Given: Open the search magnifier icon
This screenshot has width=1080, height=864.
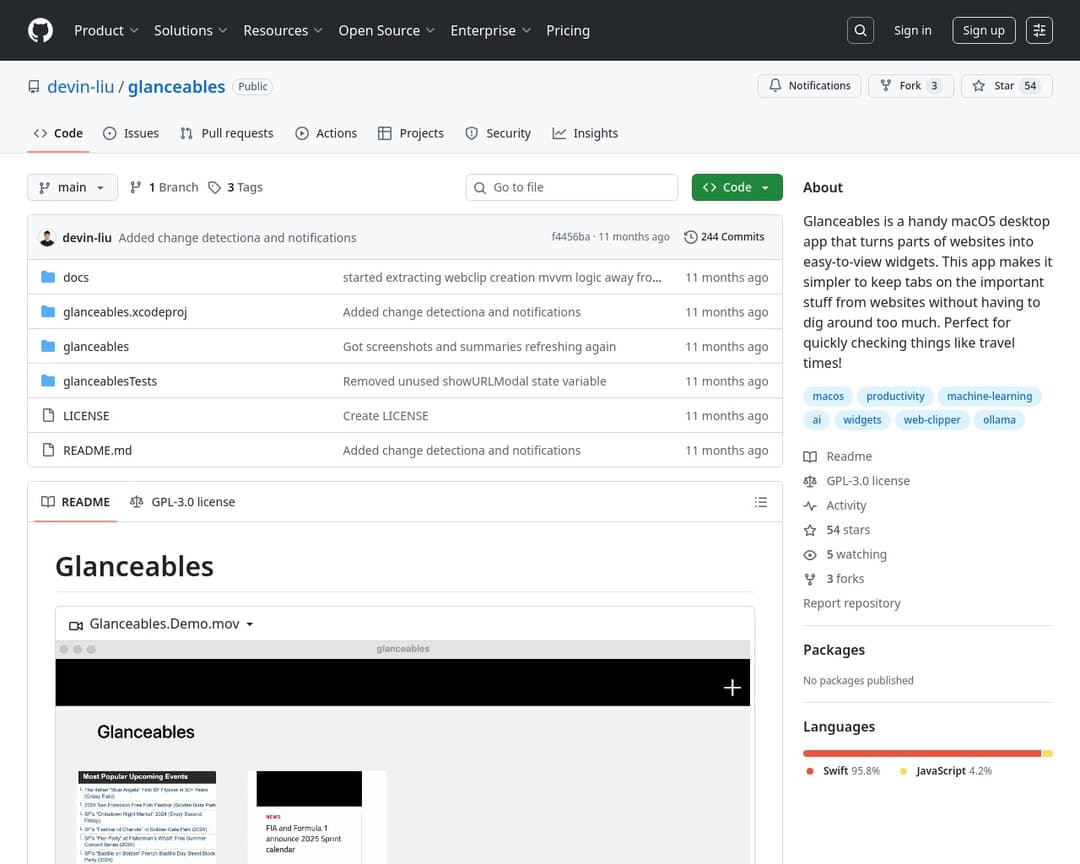Looking at the screenshot, I should (x=860, y=30).
